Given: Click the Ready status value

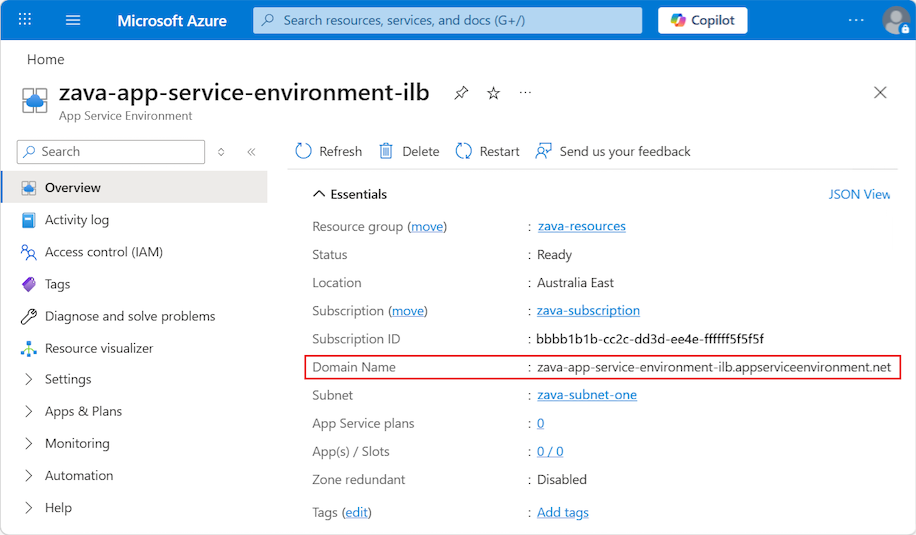Looking at the screenshot, I should (x=554, y=255).
